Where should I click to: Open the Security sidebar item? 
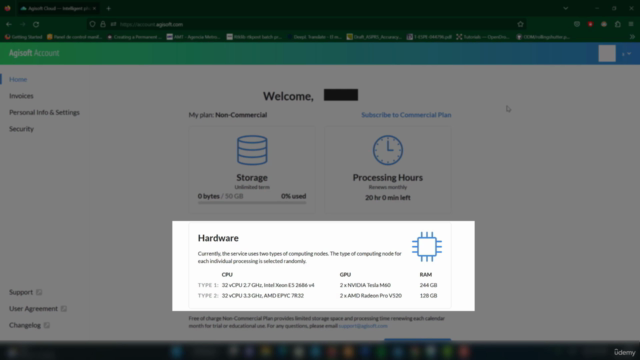click(x=22, y=129)
